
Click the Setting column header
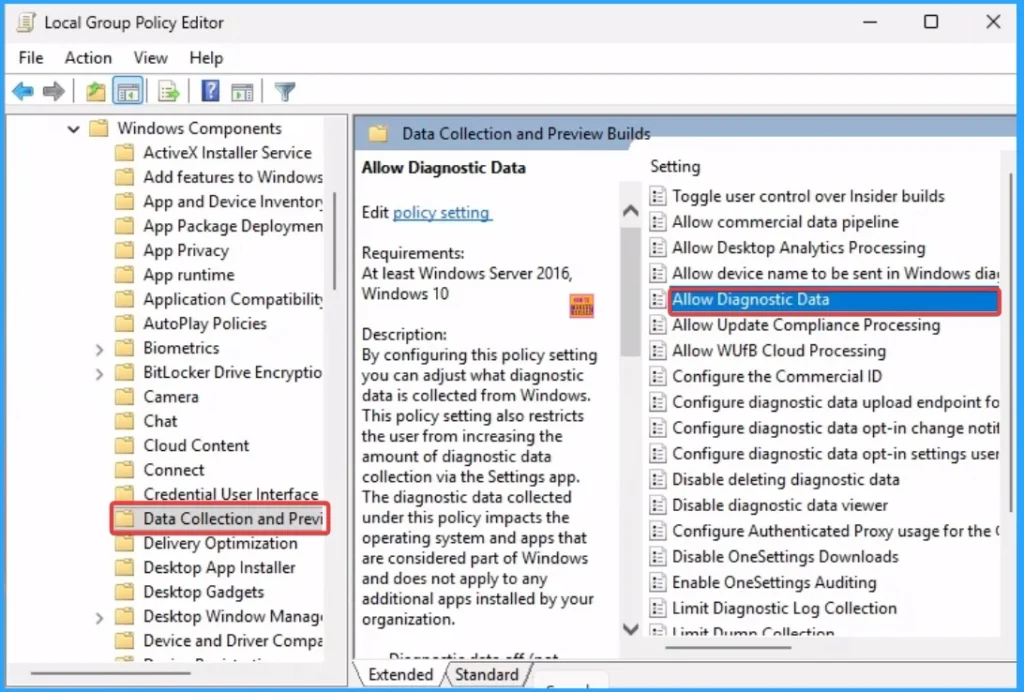tap(675, 166)
